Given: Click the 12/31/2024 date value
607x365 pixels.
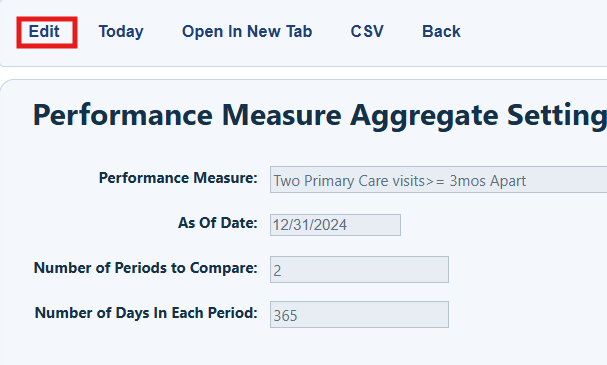Looking at the screenshot, I should click(x=310, y=225).
